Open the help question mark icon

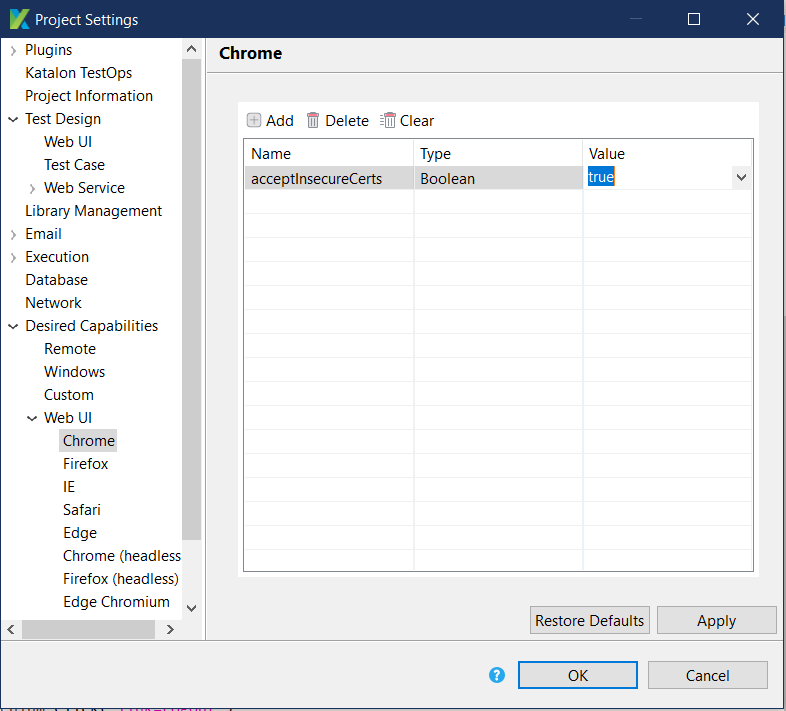click(497, 675)
